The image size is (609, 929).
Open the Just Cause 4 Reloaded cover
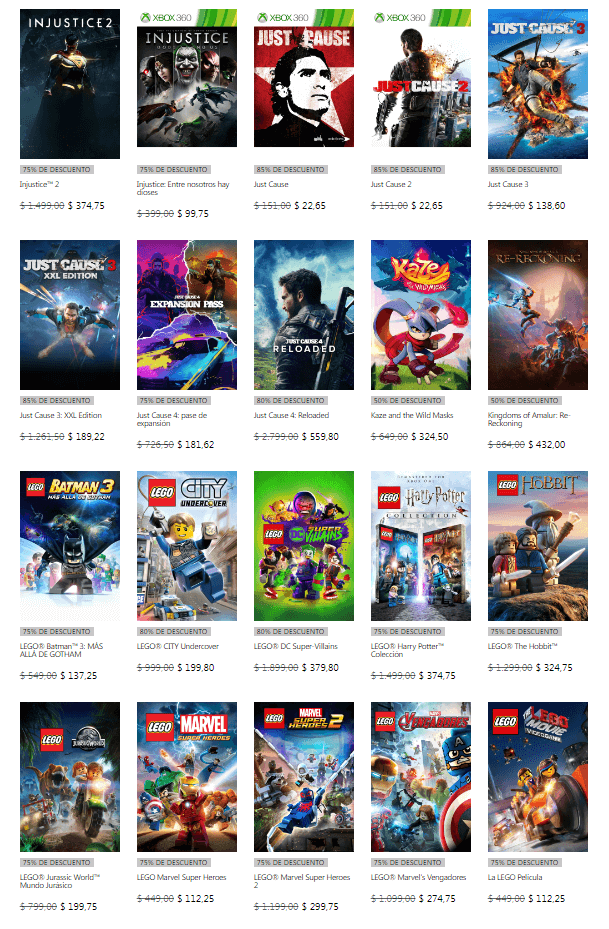coord(304,315)
